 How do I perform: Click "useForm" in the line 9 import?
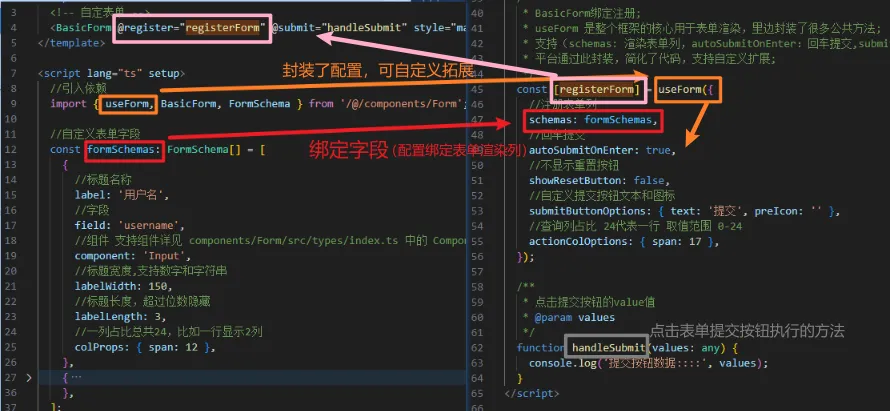click(125, 104)
